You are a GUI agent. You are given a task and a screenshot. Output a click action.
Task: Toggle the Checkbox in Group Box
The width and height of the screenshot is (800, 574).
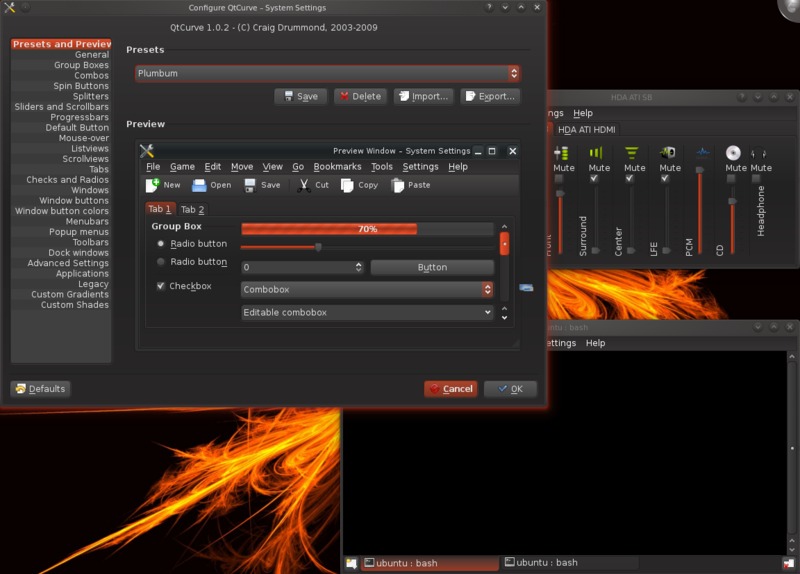point(161,286)
